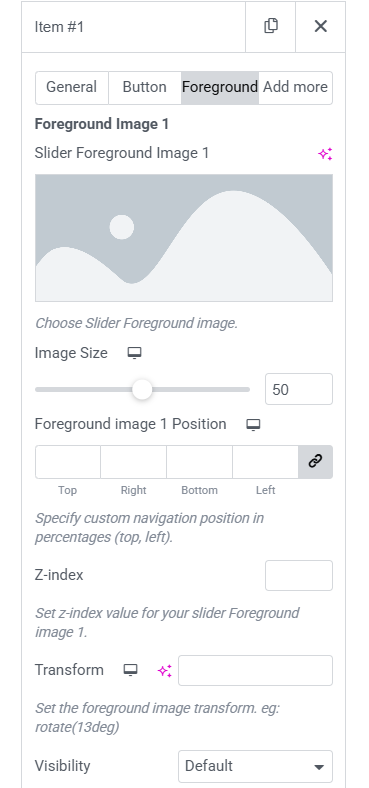The height and width of the screenshot is (788, 369).
Task: Switch to the General tab
Action: pyautogui.click(x=71, y=87)
